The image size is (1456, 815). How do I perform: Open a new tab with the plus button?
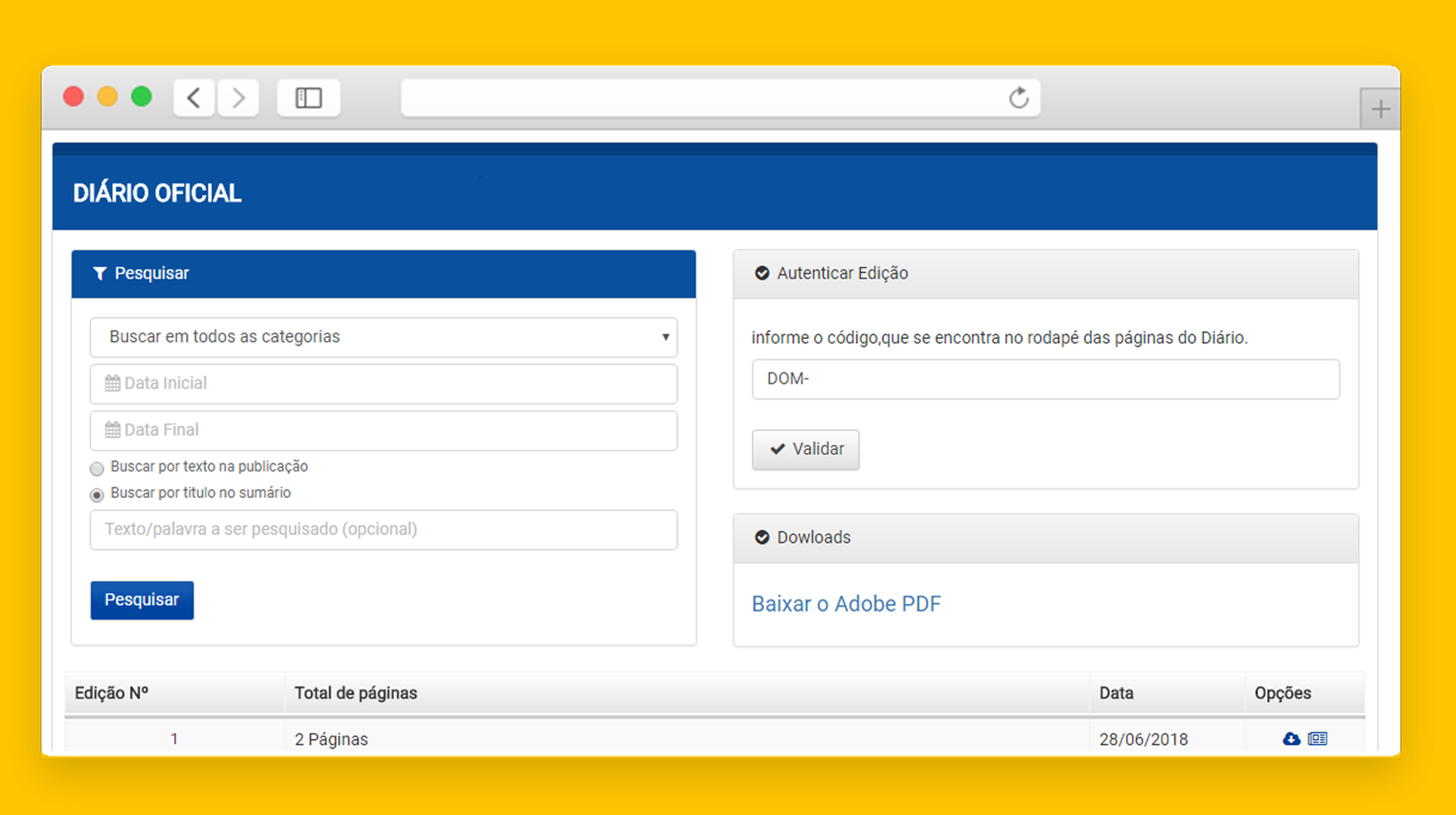(x=1380, y=109)
